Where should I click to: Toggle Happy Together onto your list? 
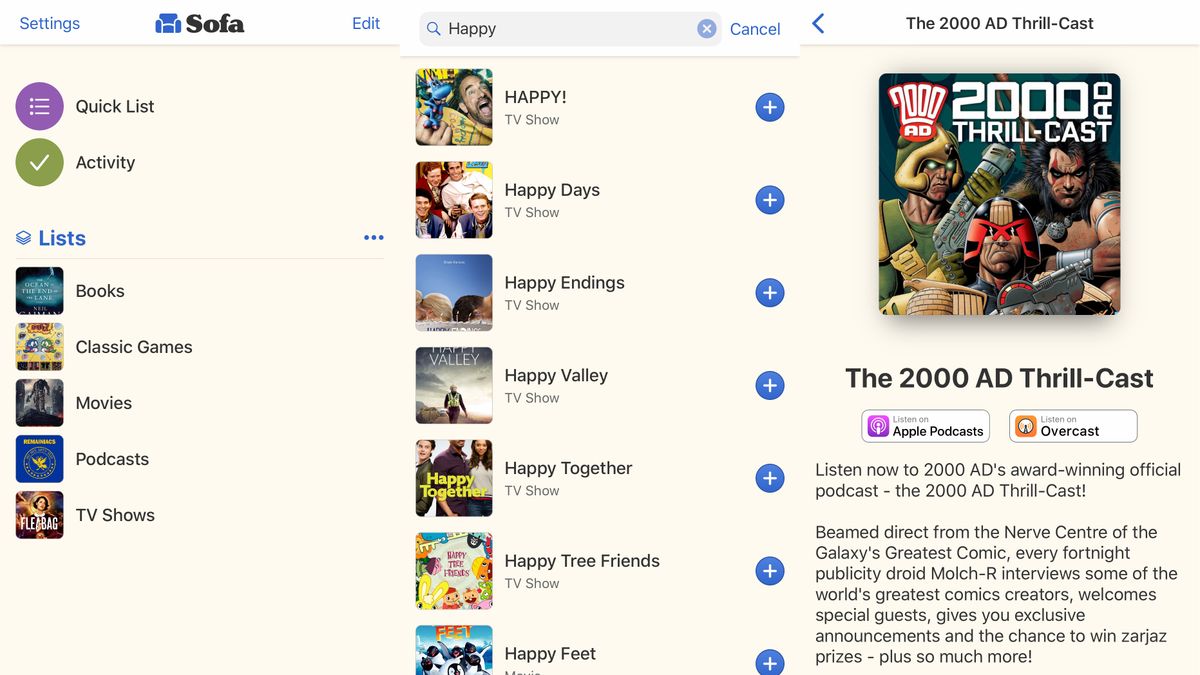(770, 478)
